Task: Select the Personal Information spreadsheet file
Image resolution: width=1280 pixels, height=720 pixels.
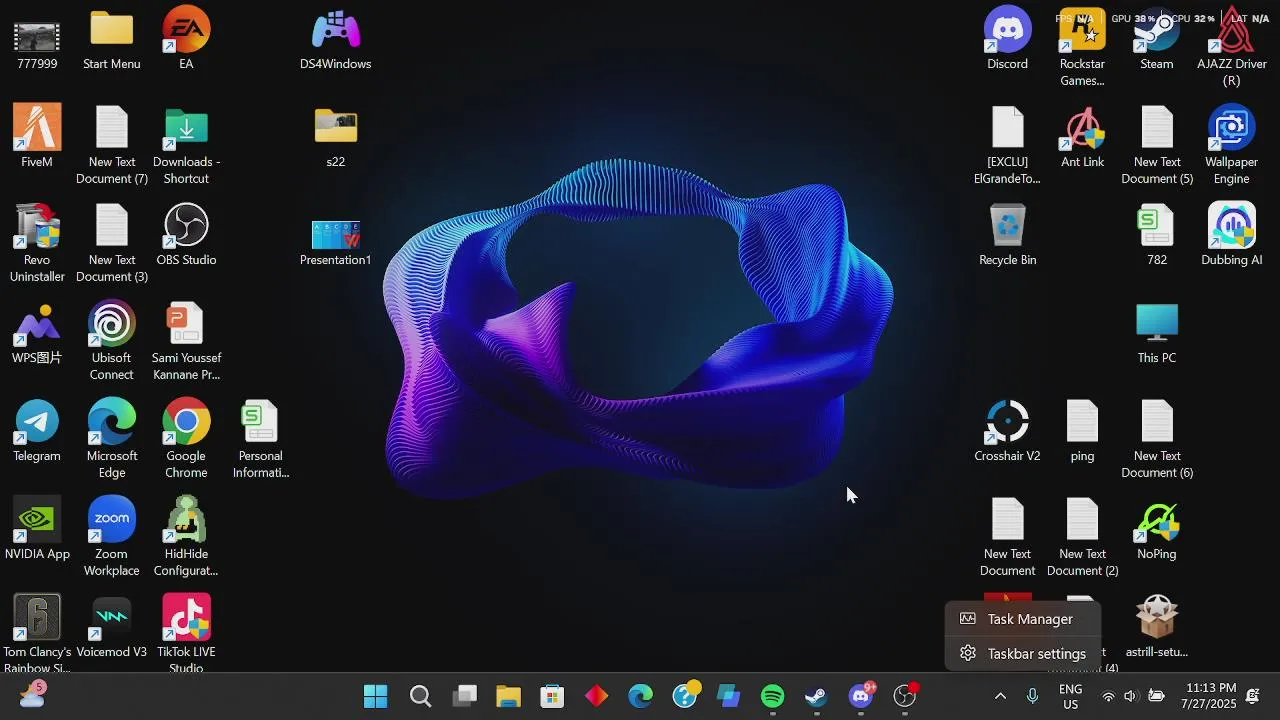Action: coord(260,439)
